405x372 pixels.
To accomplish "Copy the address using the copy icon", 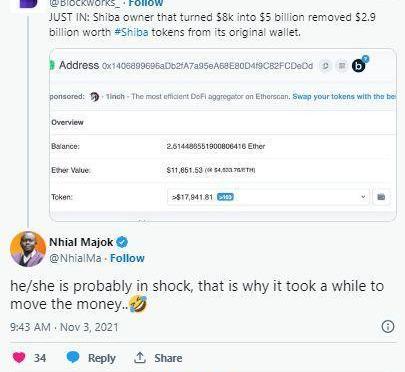I will pyautogui.click(x=325, y=66).
